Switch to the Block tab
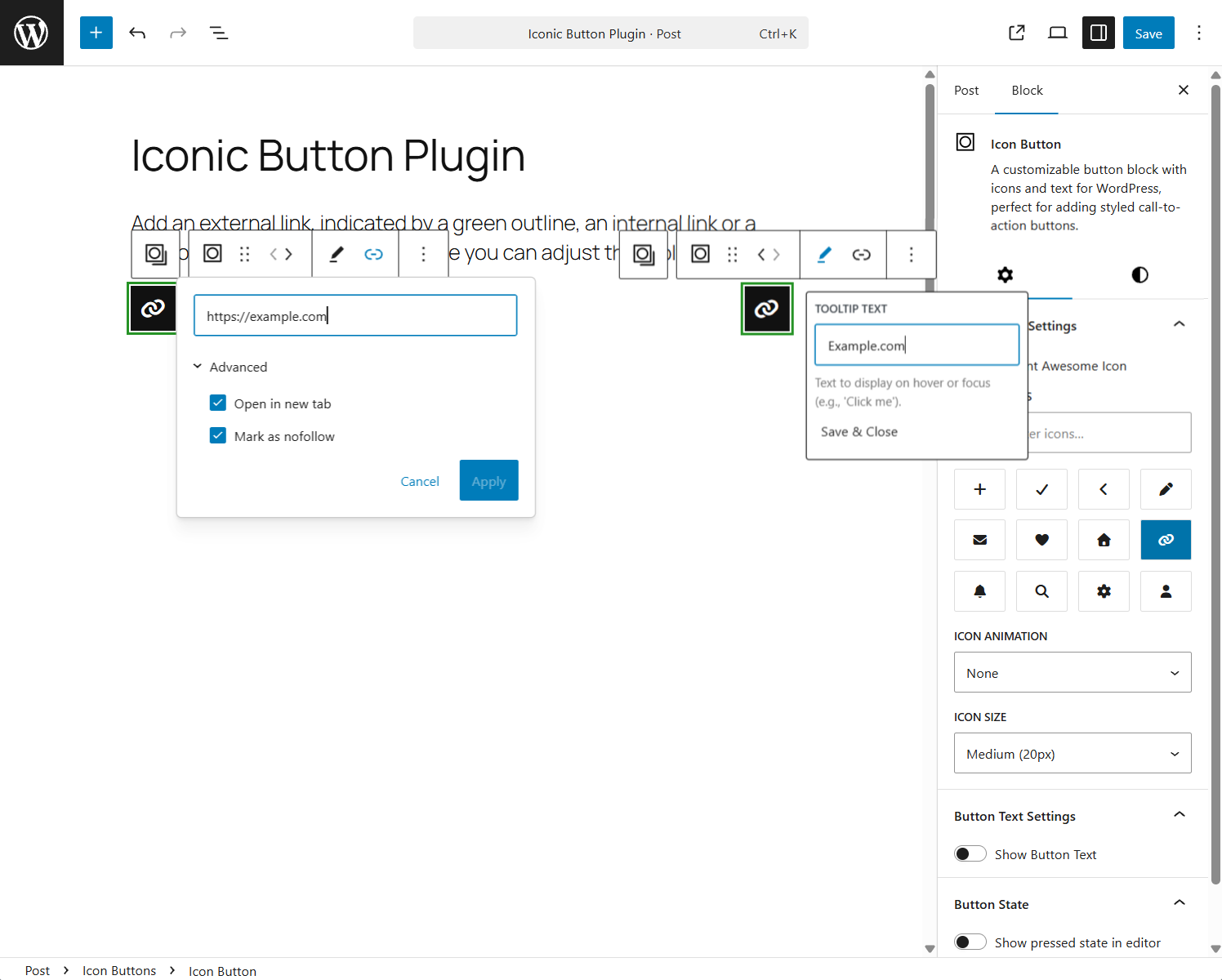The width and height of the screenshot is (1222, 980). [1027, 90]
